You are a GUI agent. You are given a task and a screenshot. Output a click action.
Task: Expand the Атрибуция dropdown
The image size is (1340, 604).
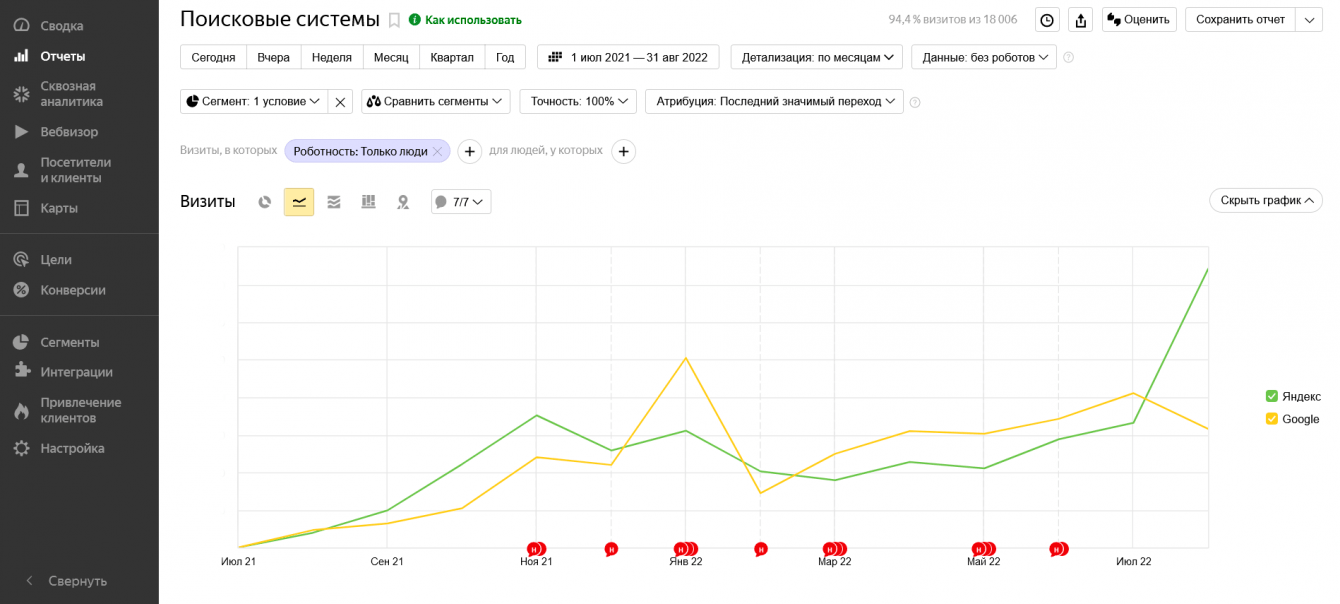click(774, 101)
